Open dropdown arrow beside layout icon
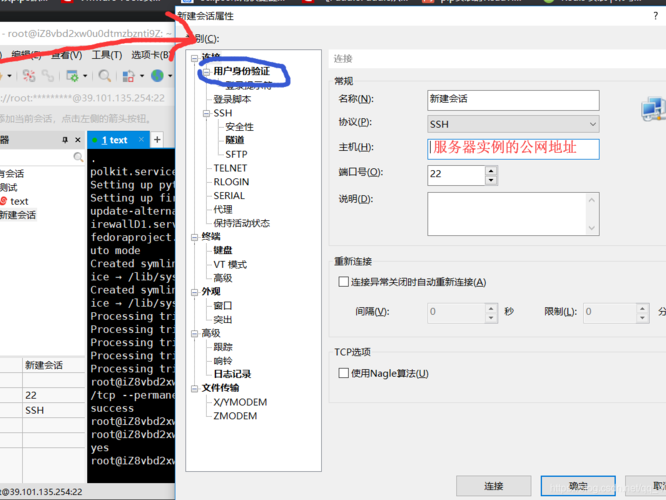666x500 pixels. (x=142, y=76)
